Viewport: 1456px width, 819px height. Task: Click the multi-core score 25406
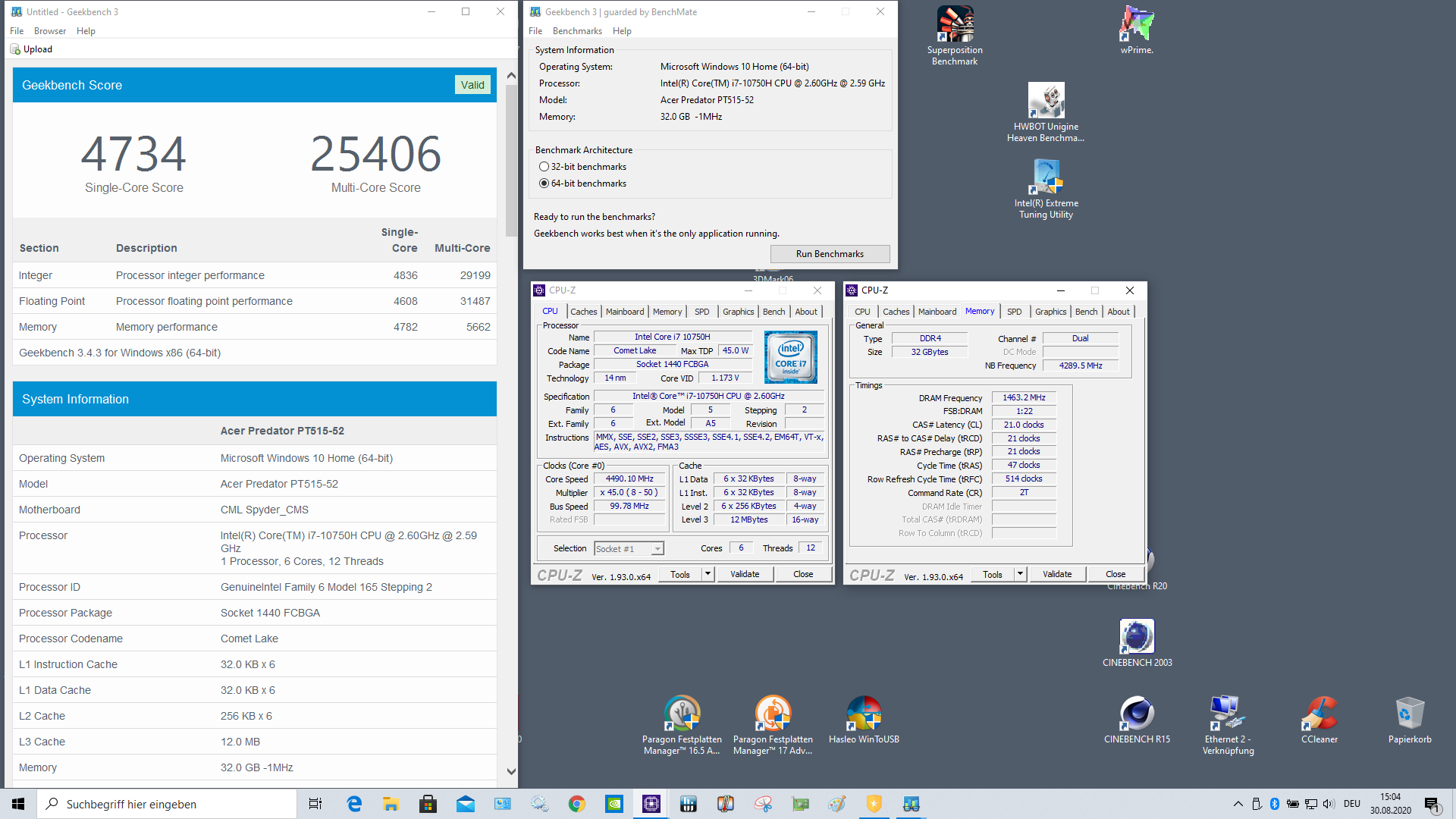(375, 154)
